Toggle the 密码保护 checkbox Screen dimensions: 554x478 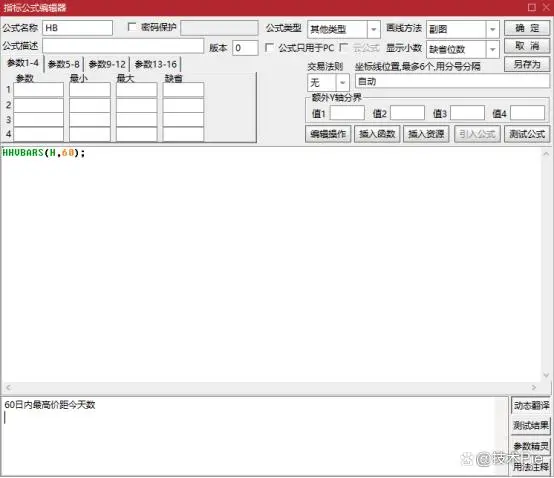[x=132, y=27]
